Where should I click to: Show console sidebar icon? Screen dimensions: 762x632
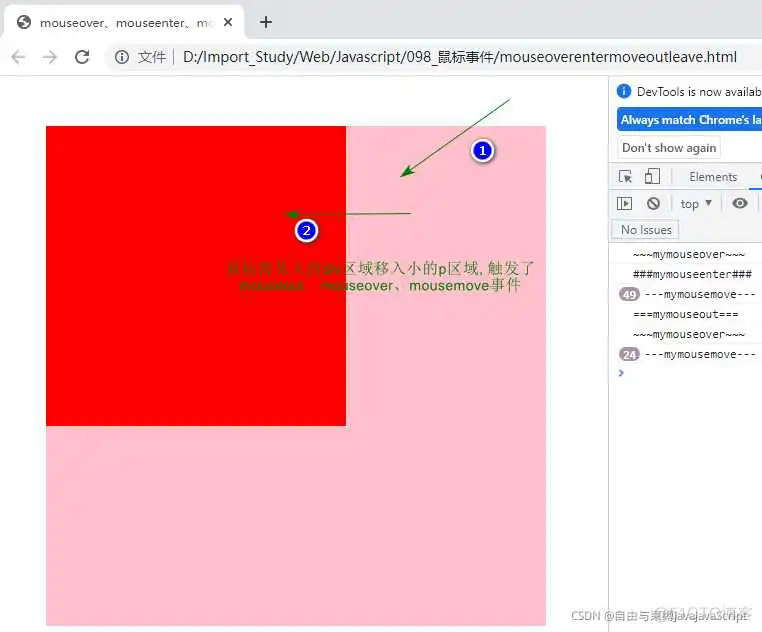[x=624, y=203]
